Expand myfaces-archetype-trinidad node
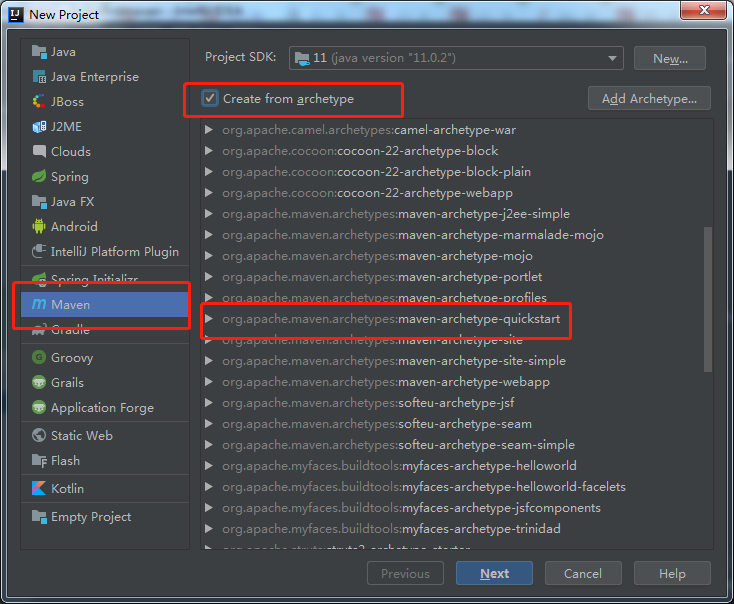This screenshot has height=604, width=734. pyautogui.click(x=209, y=529)
